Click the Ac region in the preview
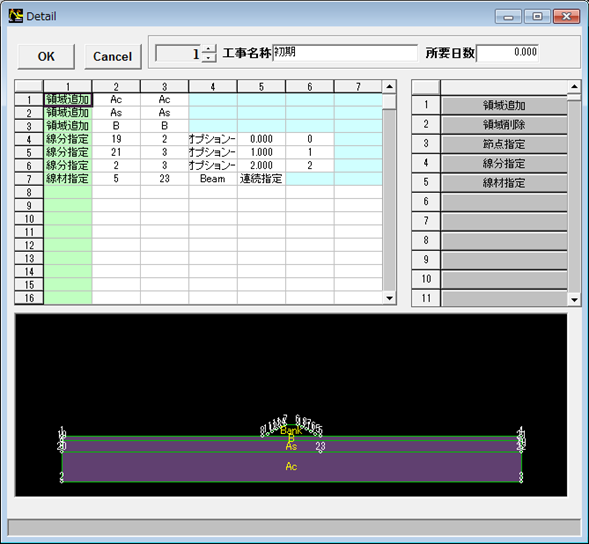 [x=291, y=467]
